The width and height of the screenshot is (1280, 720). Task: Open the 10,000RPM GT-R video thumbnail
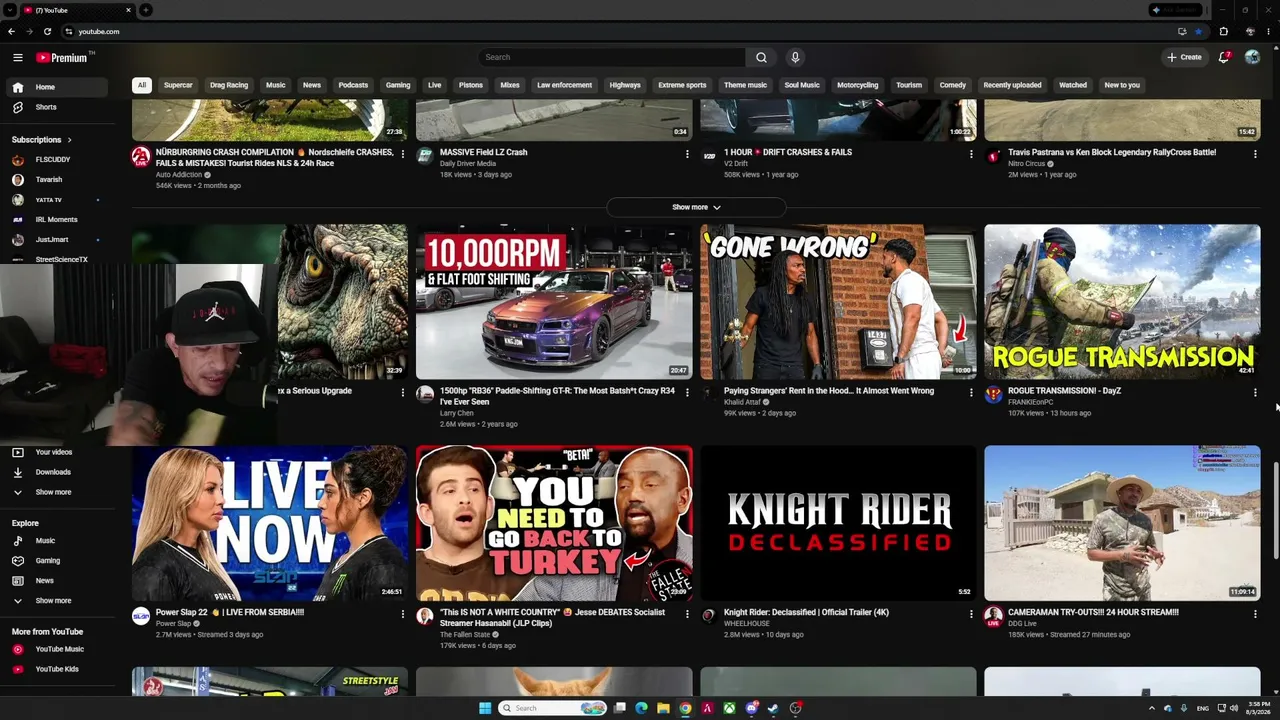click(x=554, y=302)
